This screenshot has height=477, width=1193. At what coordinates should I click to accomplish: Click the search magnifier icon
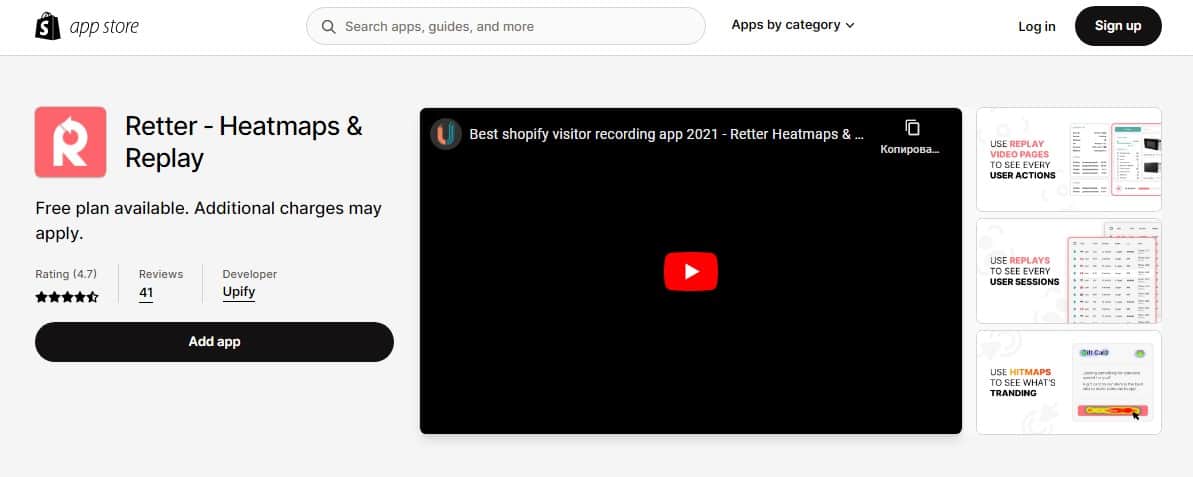pyautogui.click(x=329, y=27)
